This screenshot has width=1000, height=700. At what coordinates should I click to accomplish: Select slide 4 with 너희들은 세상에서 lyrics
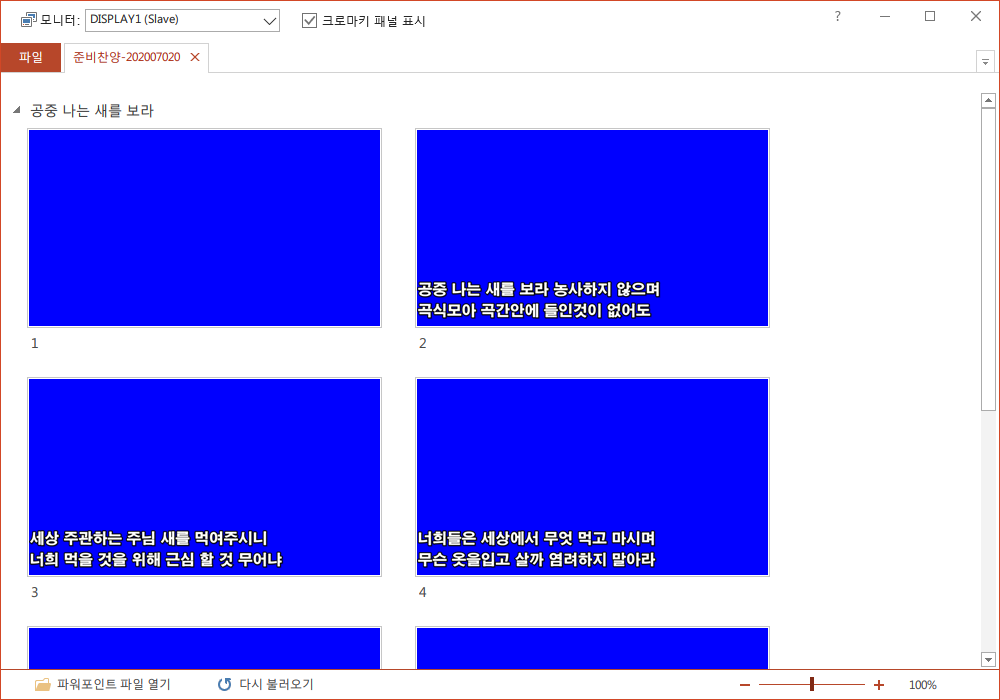(x=592, y=477)
